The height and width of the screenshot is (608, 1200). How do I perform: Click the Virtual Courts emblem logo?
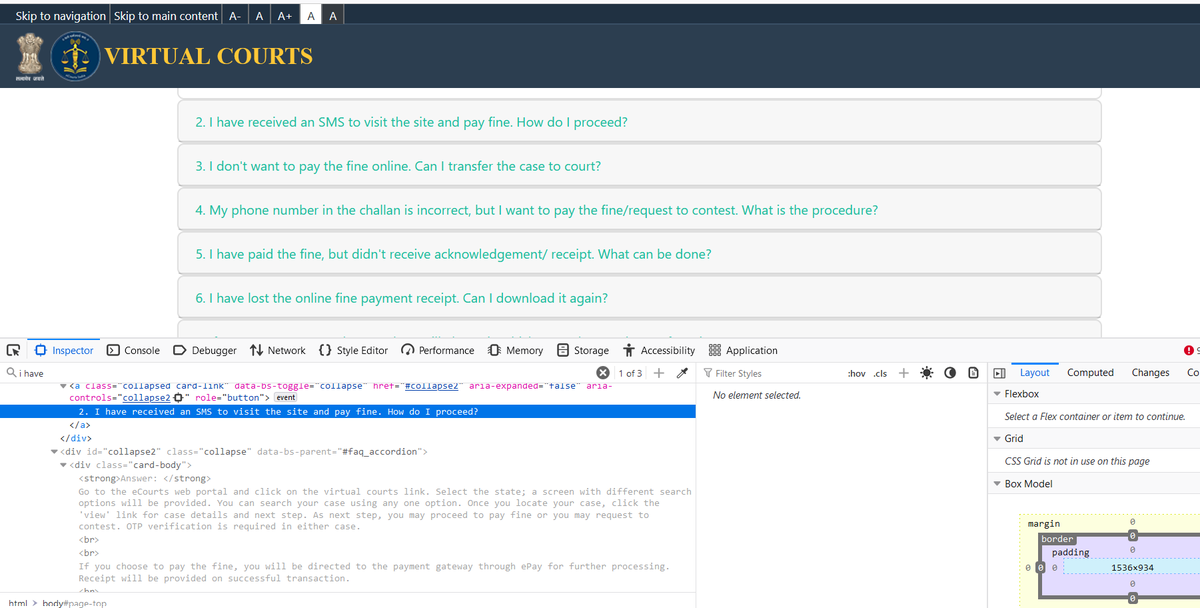point(76,57)
